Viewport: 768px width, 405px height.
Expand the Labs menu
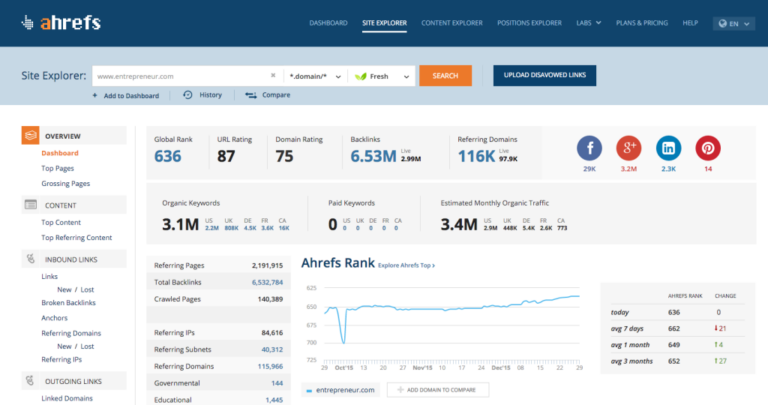pyautogui.click(x=588, y=23)
